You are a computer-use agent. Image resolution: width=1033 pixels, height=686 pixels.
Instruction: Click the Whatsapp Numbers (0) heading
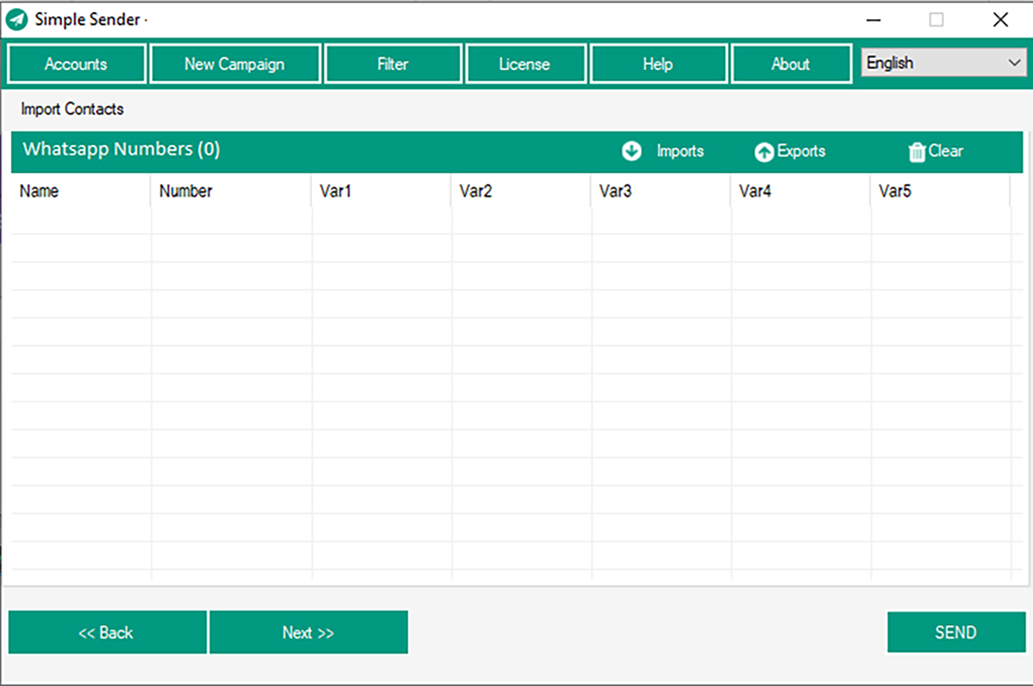(121, 149)
